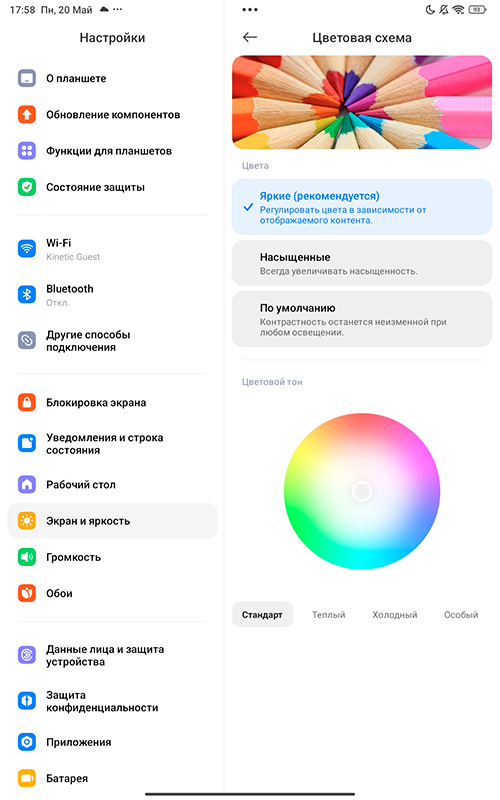The image size is (500, 800).
Task: Tap the colored pencils preview image
Action: [362, 103]
